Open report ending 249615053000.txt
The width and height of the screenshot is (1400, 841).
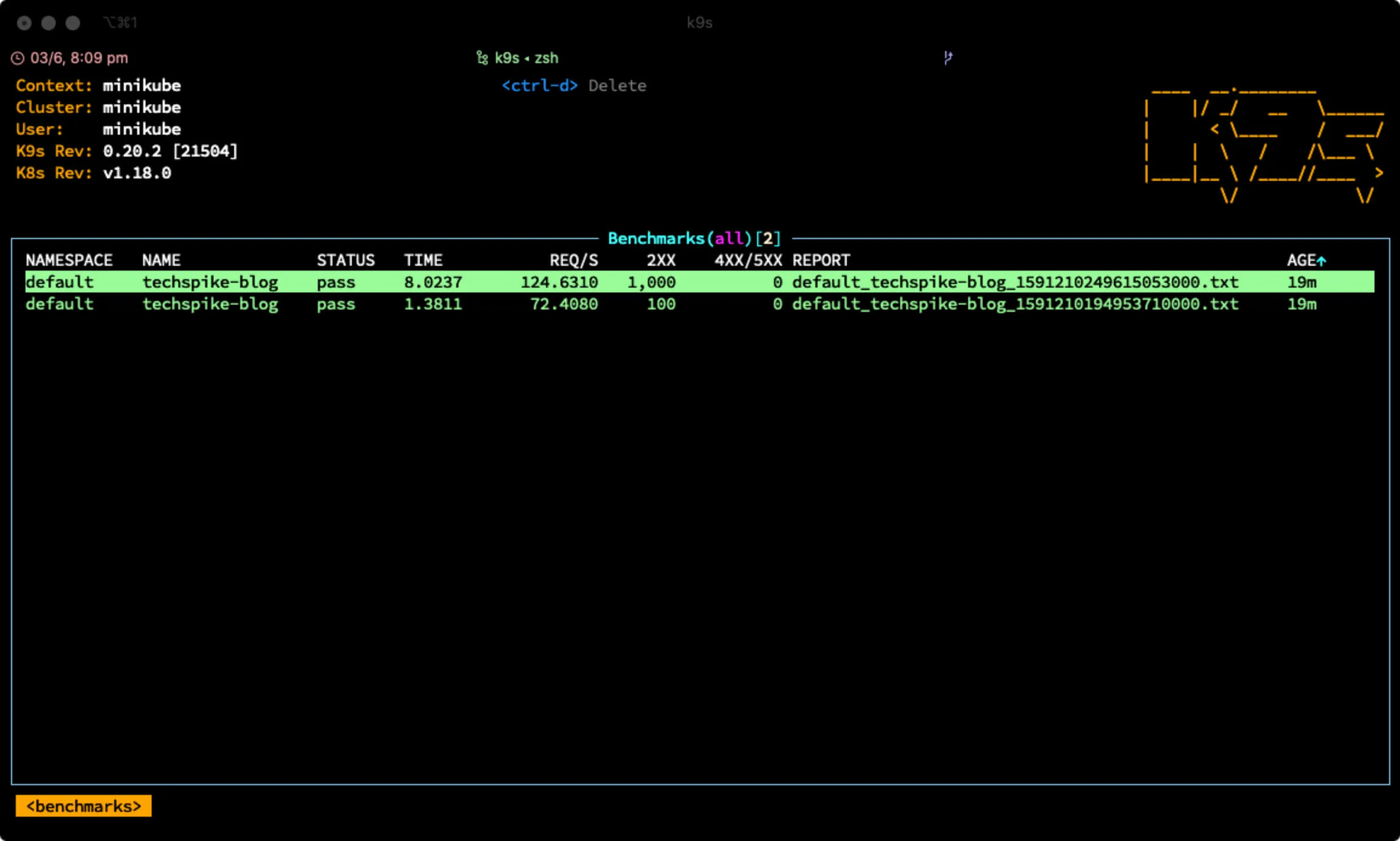click(1015, 282)
